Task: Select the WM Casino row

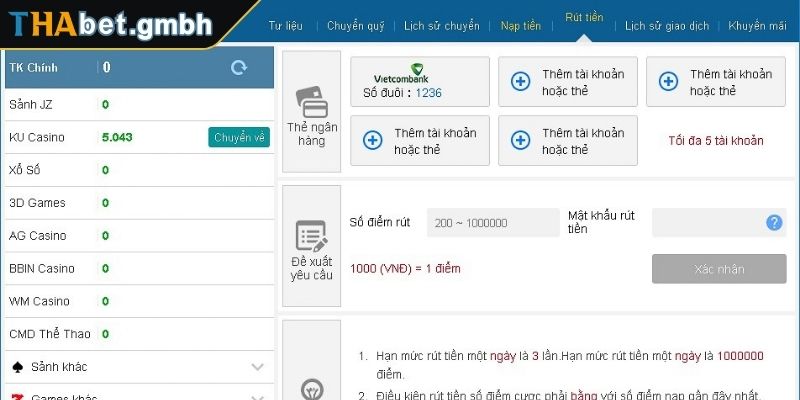Action: (x=139, y=301)
